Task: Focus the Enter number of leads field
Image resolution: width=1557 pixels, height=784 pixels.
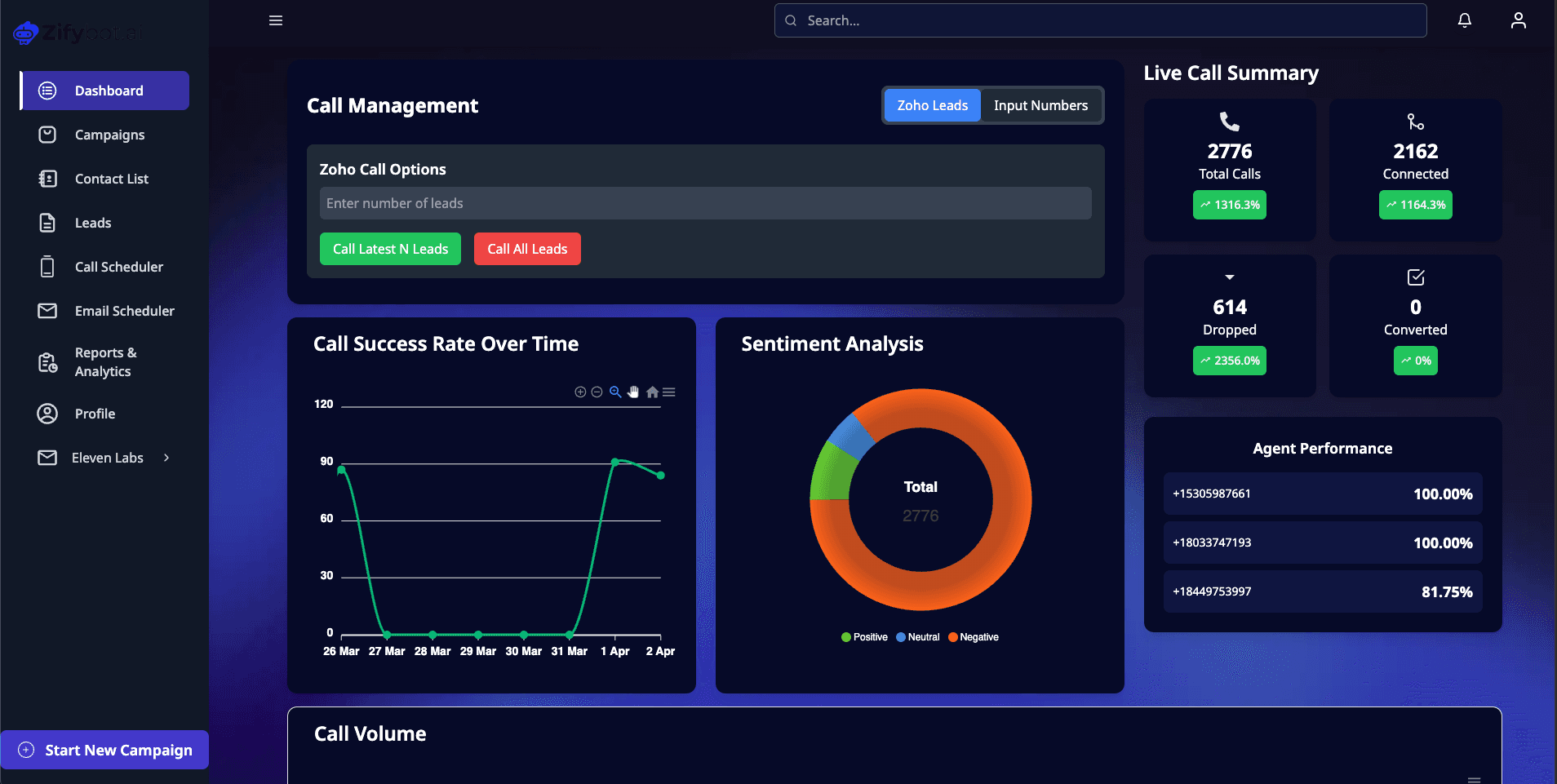Action: [705, 203]
